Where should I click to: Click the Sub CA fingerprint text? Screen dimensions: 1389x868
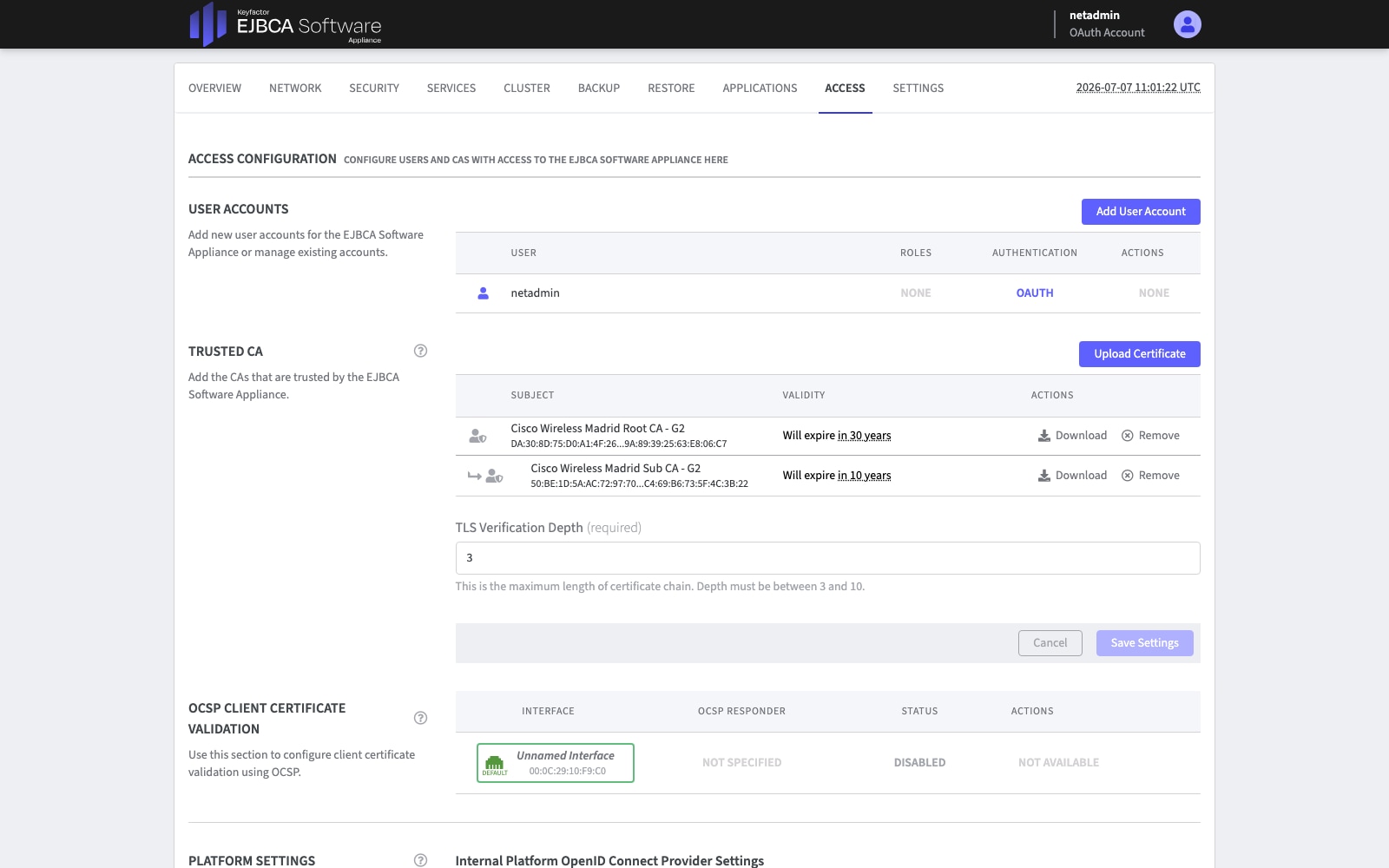639,483
